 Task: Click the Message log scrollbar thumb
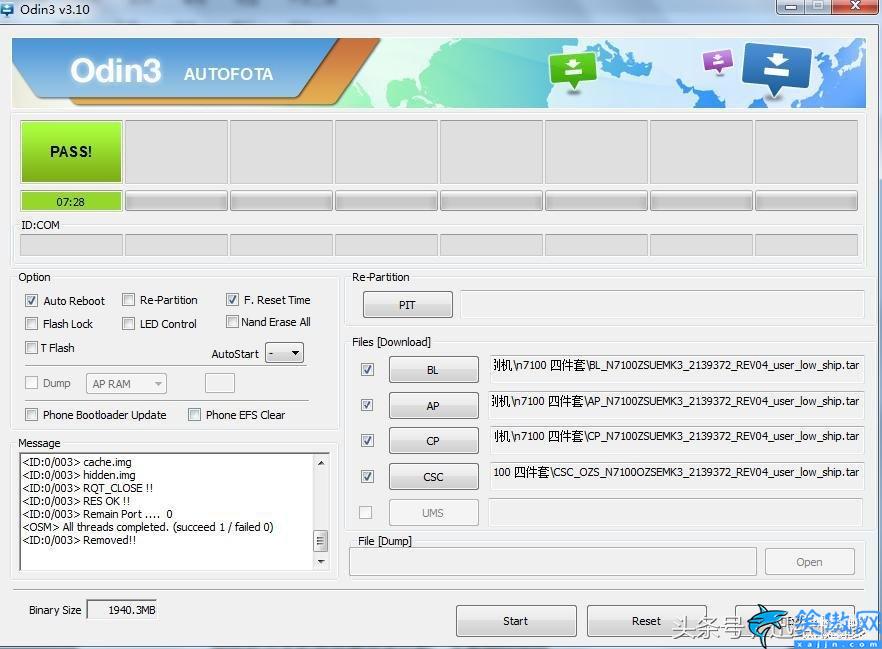pyautogui.click(x=321, y=541)
